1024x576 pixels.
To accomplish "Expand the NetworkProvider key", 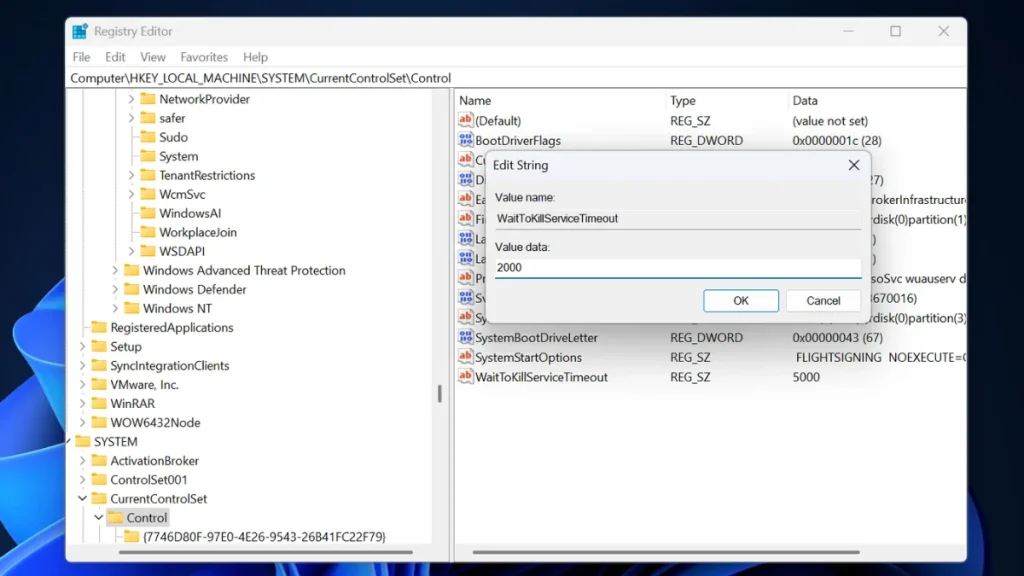I will (131, 99).
